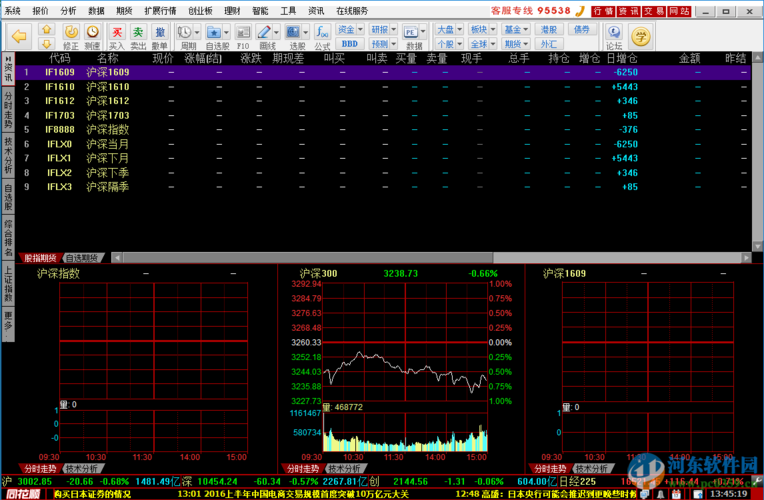Open the 智能 menu
The width and height of the screenshot is (764, 500).
pos(260,11)
